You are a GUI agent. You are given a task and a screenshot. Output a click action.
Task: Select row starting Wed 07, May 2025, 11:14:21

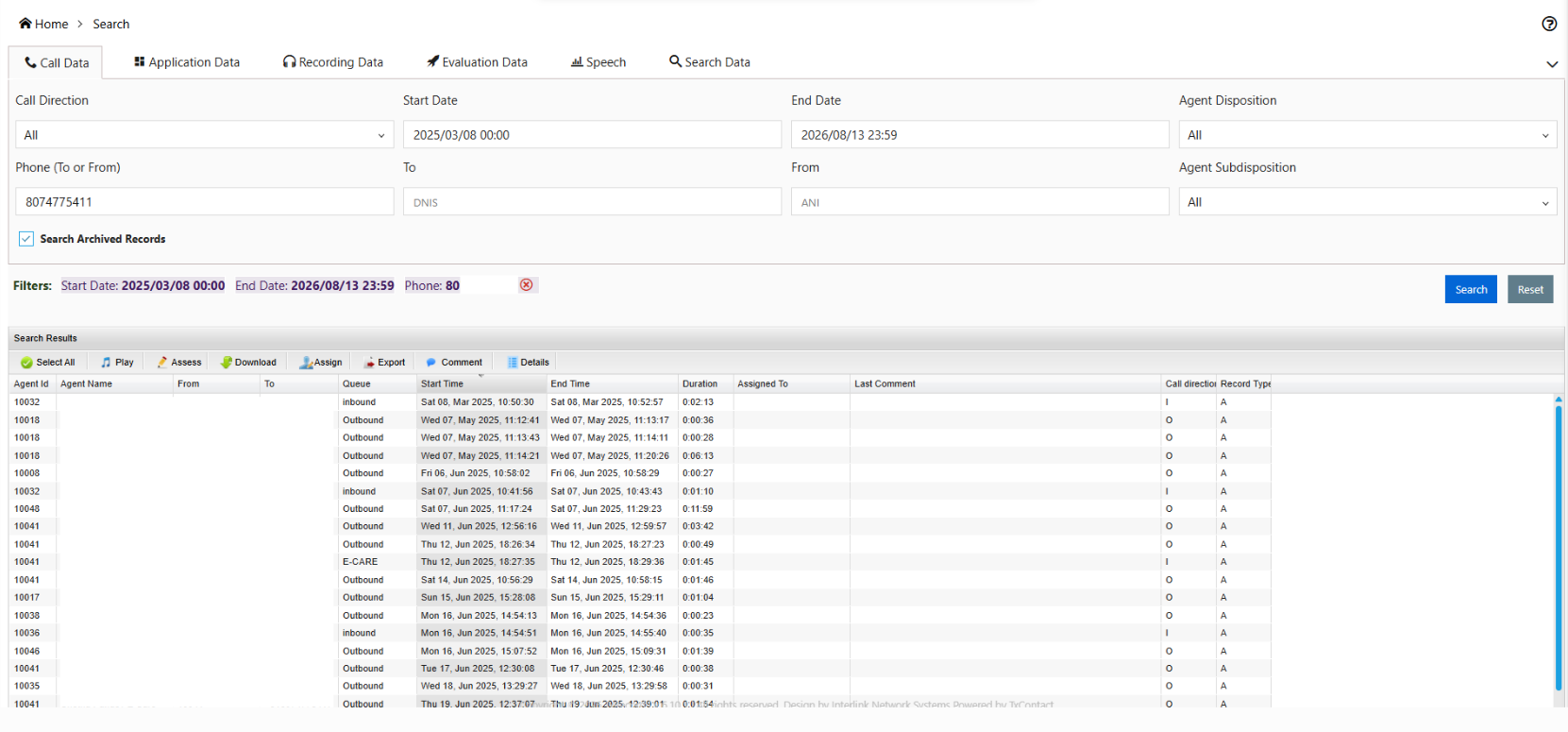[x=640, y=456]
